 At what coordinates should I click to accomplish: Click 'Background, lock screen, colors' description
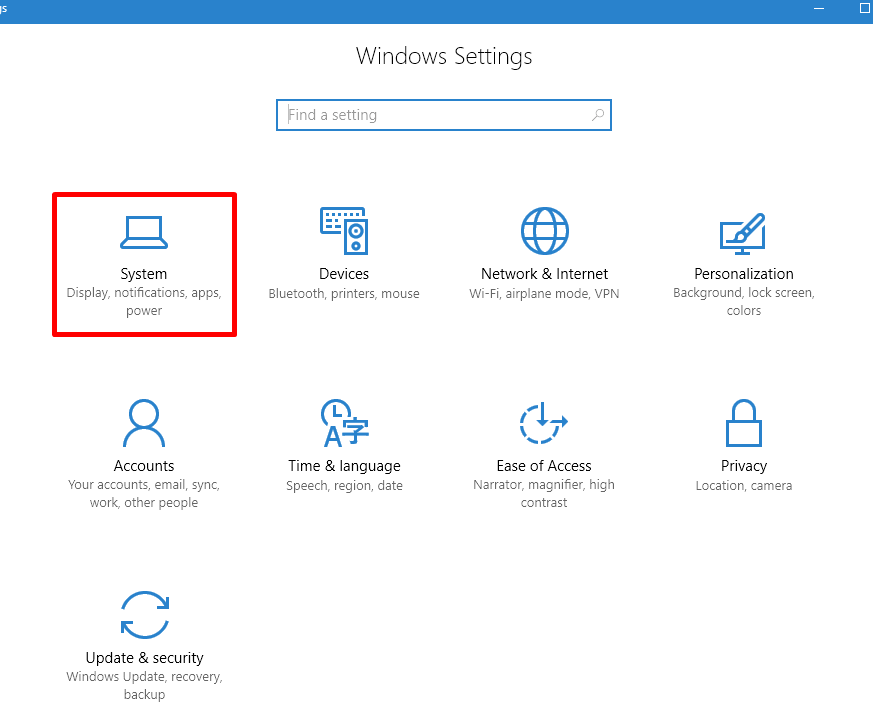click(x=743, y=301)
